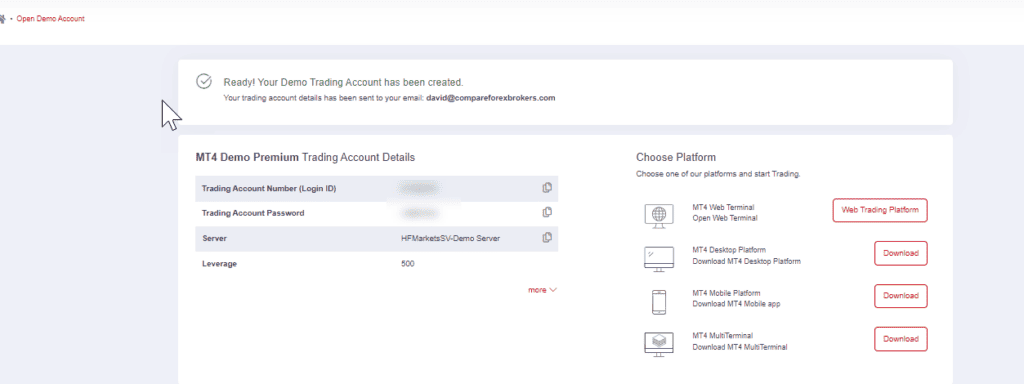Click the home icon in breadcrumb
Viewport: 1024px width, 384px height.
tap(2, 19)
